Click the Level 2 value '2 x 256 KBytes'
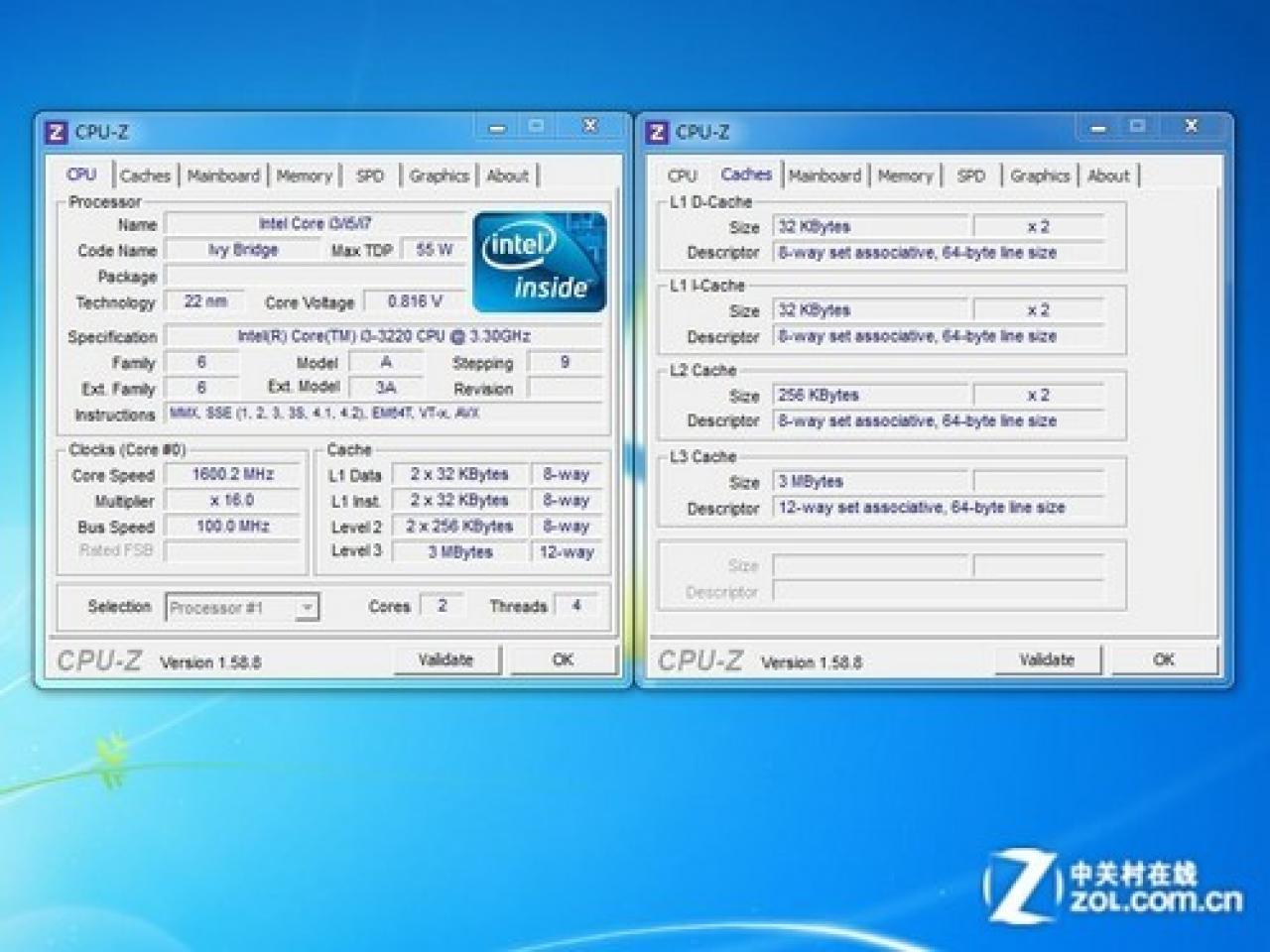Image resolution: width=1270 pixels, height=952 pixels. (459, 527)
